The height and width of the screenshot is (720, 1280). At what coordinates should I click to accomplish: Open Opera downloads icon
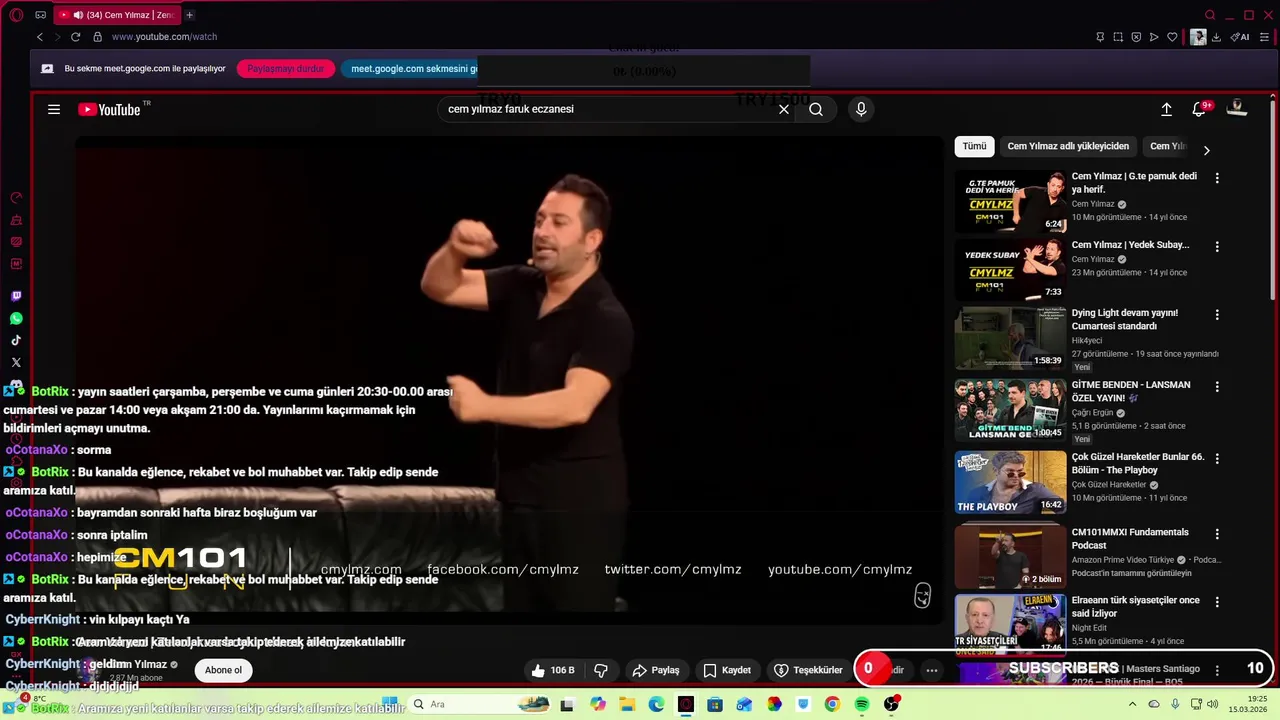(x=1216, y=37)
